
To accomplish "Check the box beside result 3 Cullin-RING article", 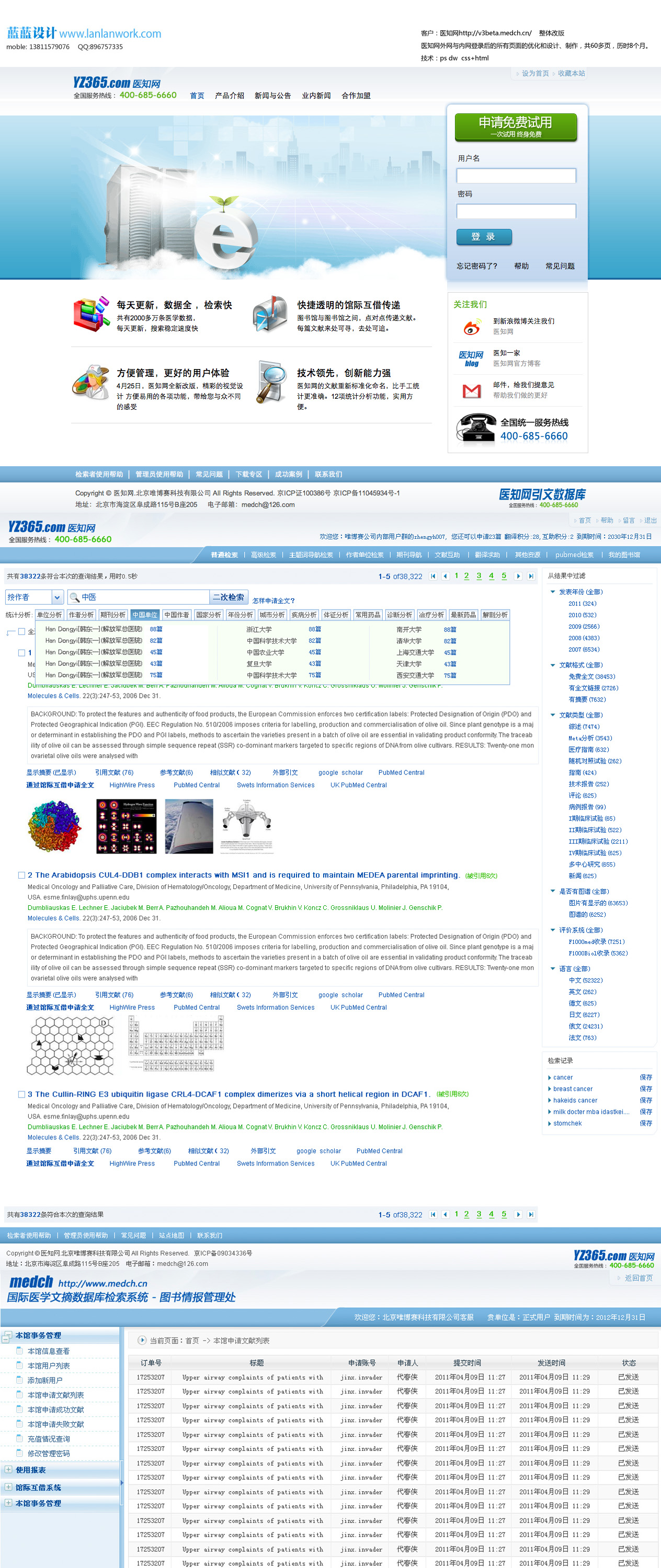I will click(21, 1094).
